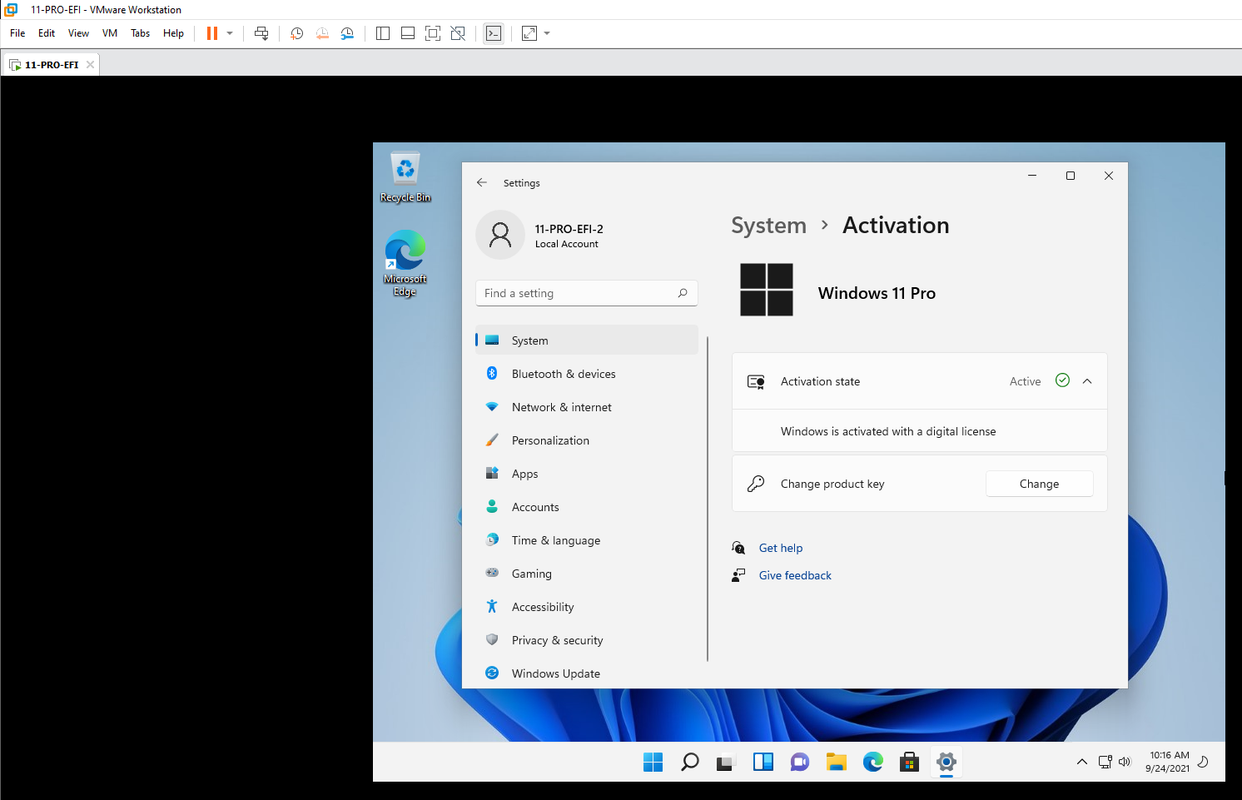Open Recycle Bin desktop icon
Image resolution: width=1242 pixels, height=800 pixels.
point(405,178)
